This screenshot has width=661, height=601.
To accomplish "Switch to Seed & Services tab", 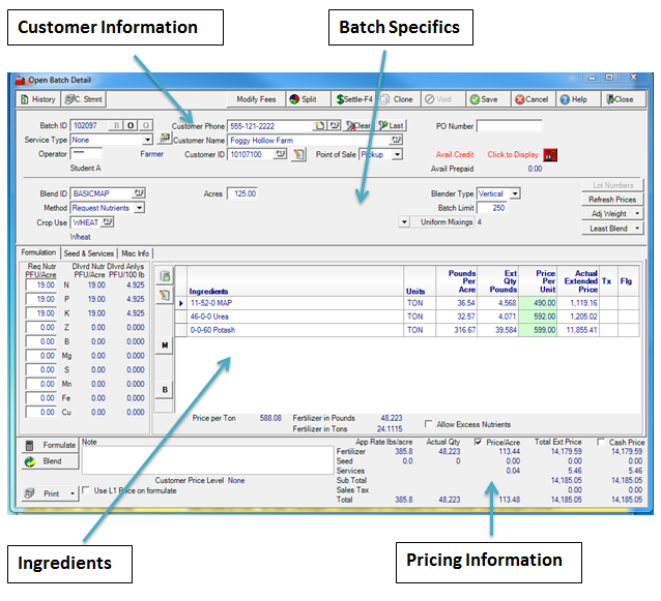I will click(x=89, y=254).
